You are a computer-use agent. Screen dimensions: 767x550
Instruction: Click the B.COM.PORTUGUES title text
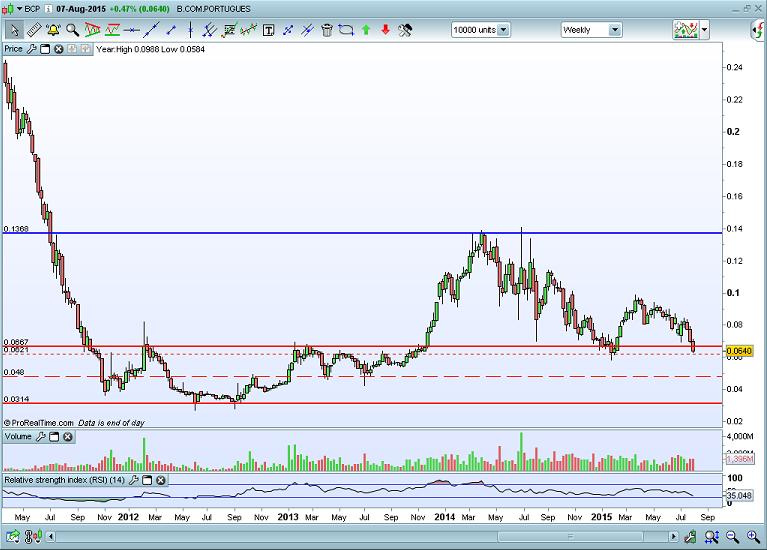[x=214, y=9]
